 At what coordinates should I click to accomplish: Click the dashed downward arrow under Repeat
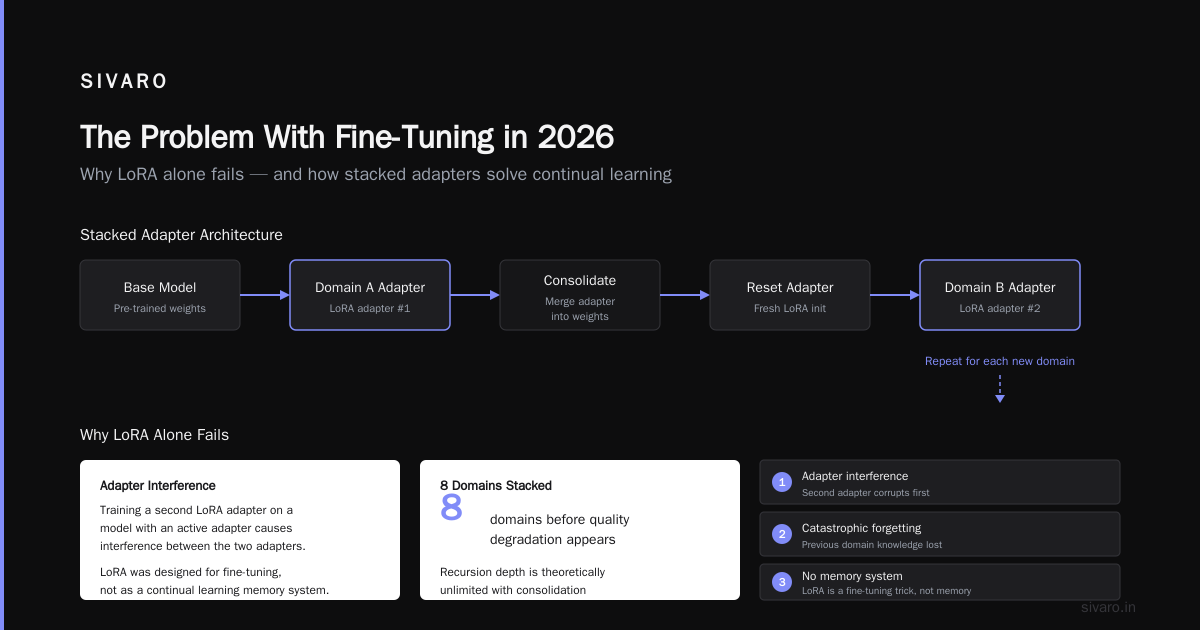[1000, 389]
